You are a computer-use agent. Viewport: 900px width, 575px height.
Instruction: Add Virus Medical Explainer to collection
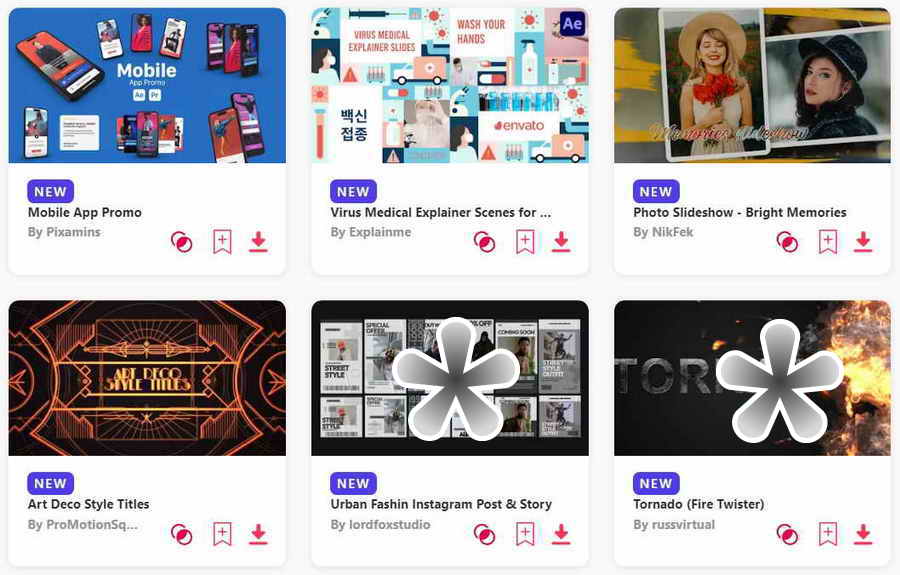[x=525, y=242]
